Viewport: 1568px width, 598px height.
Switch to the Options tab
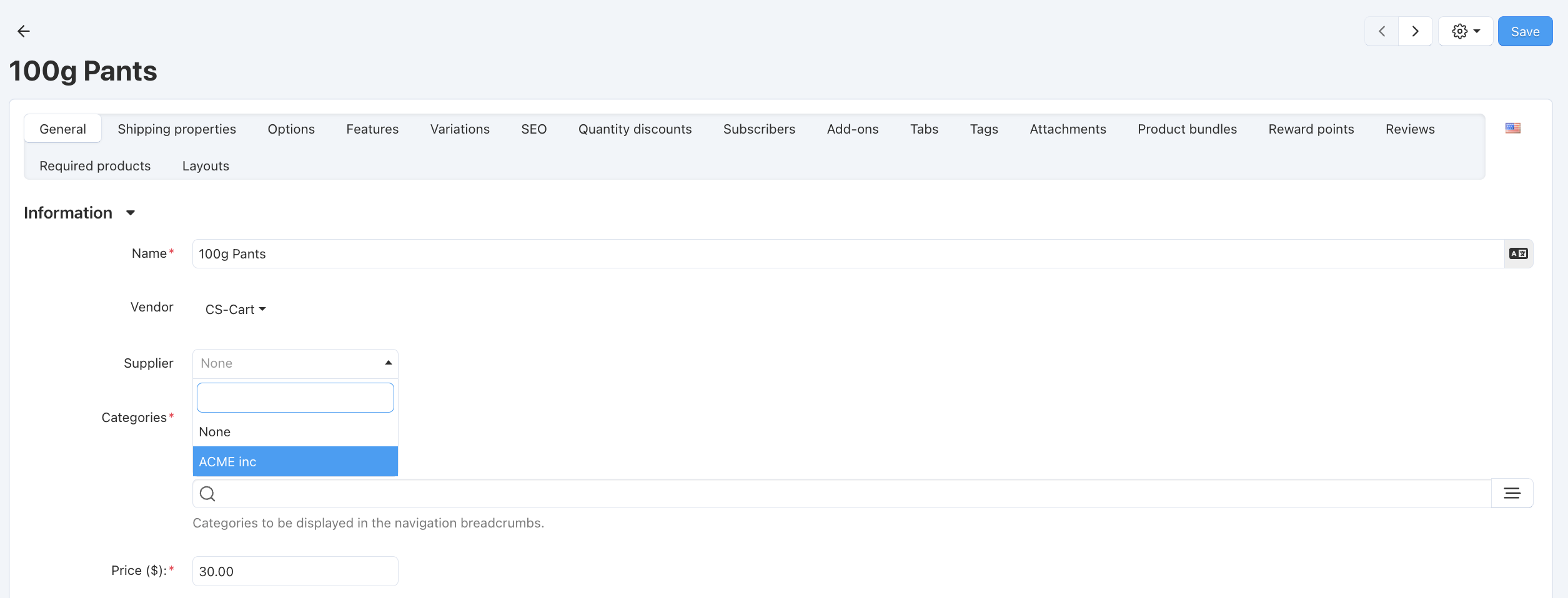pyautogui.click(x=291, y=129)
